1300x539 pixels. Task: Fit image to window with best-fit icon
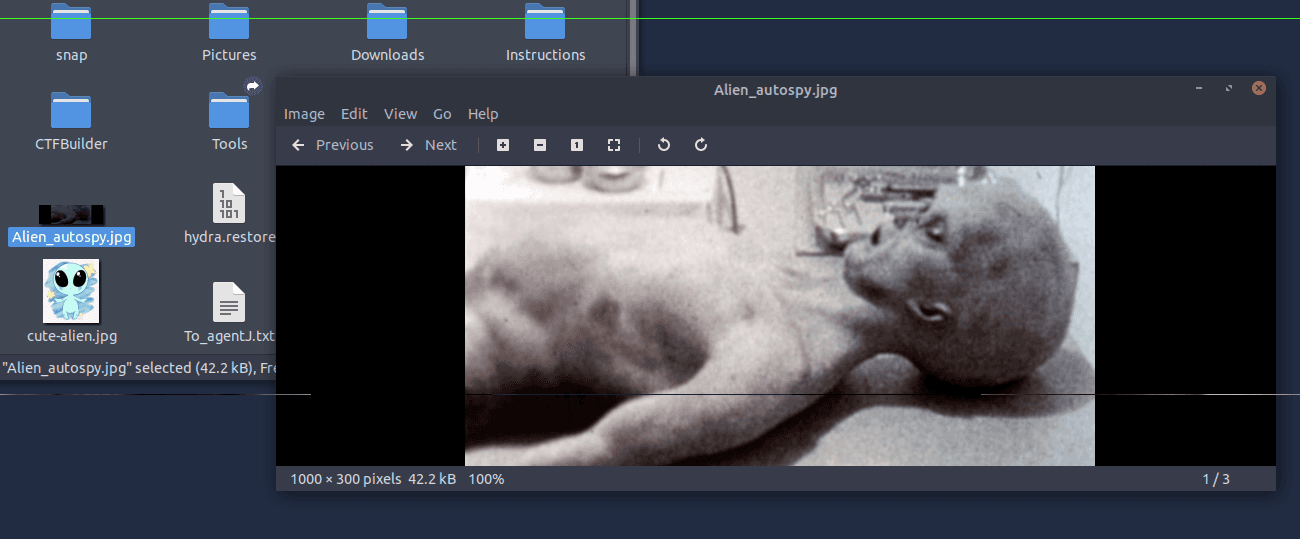pos(614,145)
